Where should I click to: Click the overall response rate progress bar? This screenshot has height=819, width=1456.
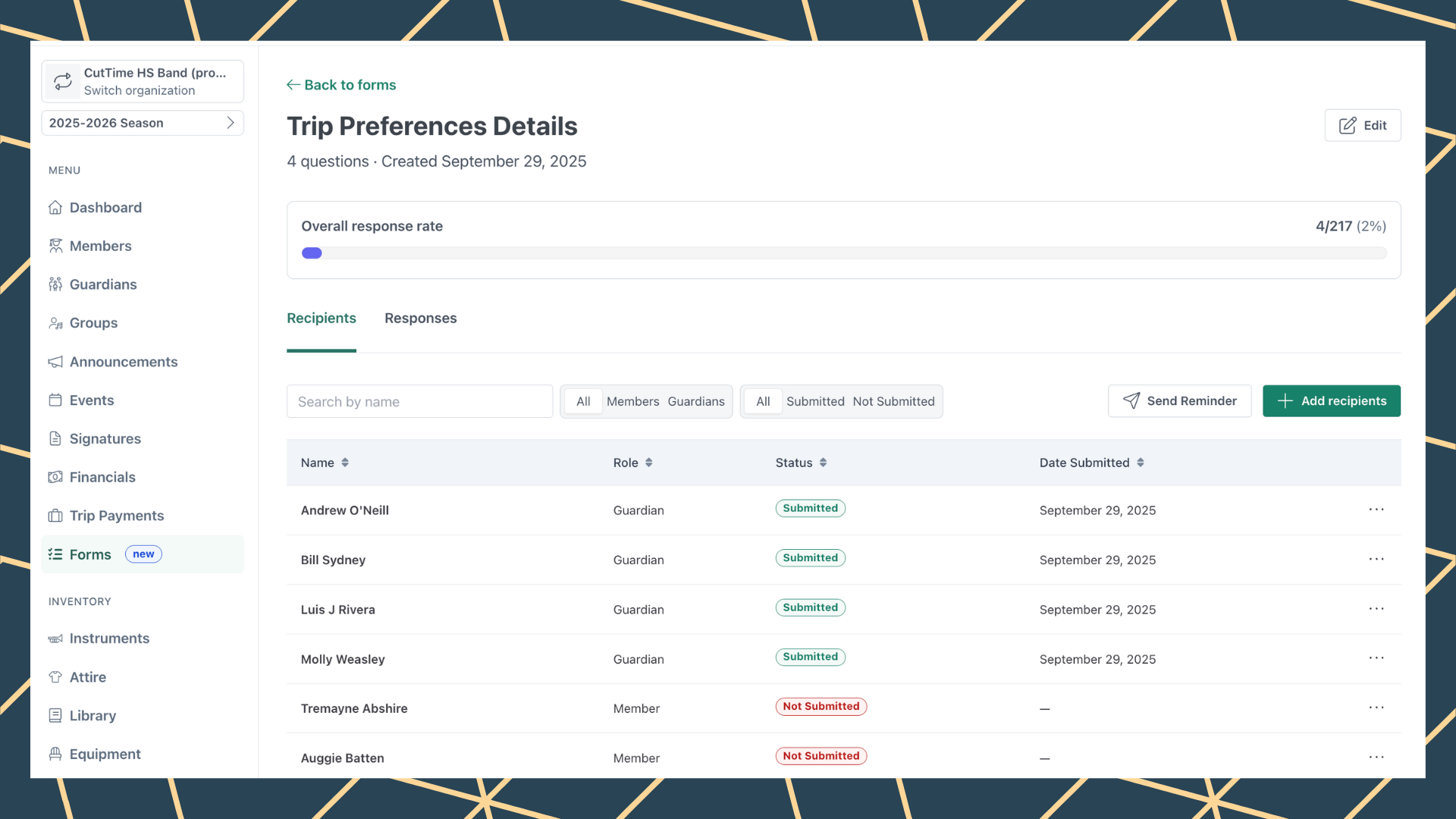843,253
